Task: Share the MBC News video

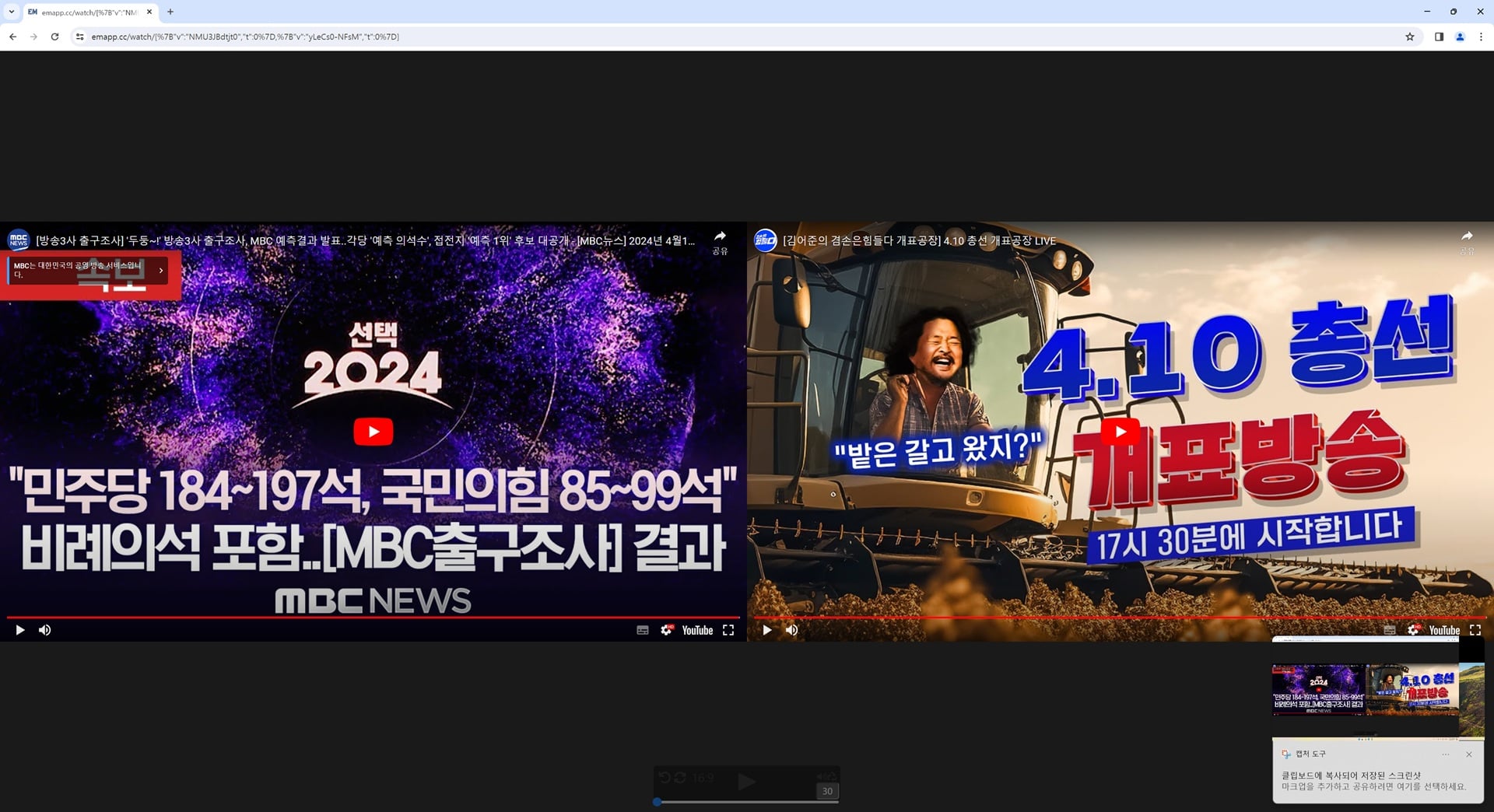Action: point(721,242)
